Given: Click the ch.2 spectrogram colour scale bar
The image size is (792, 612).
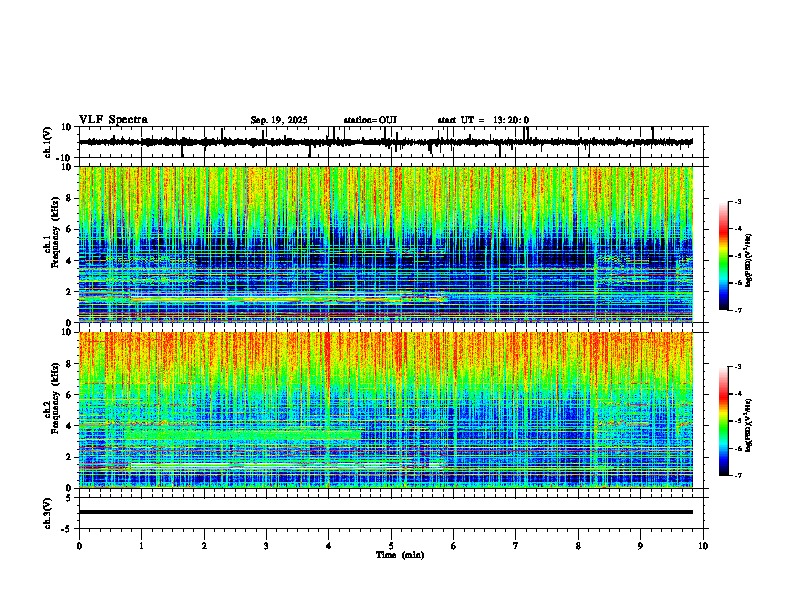Looking at the screenshot, I should pyautogui.click(x=723, y=421).
